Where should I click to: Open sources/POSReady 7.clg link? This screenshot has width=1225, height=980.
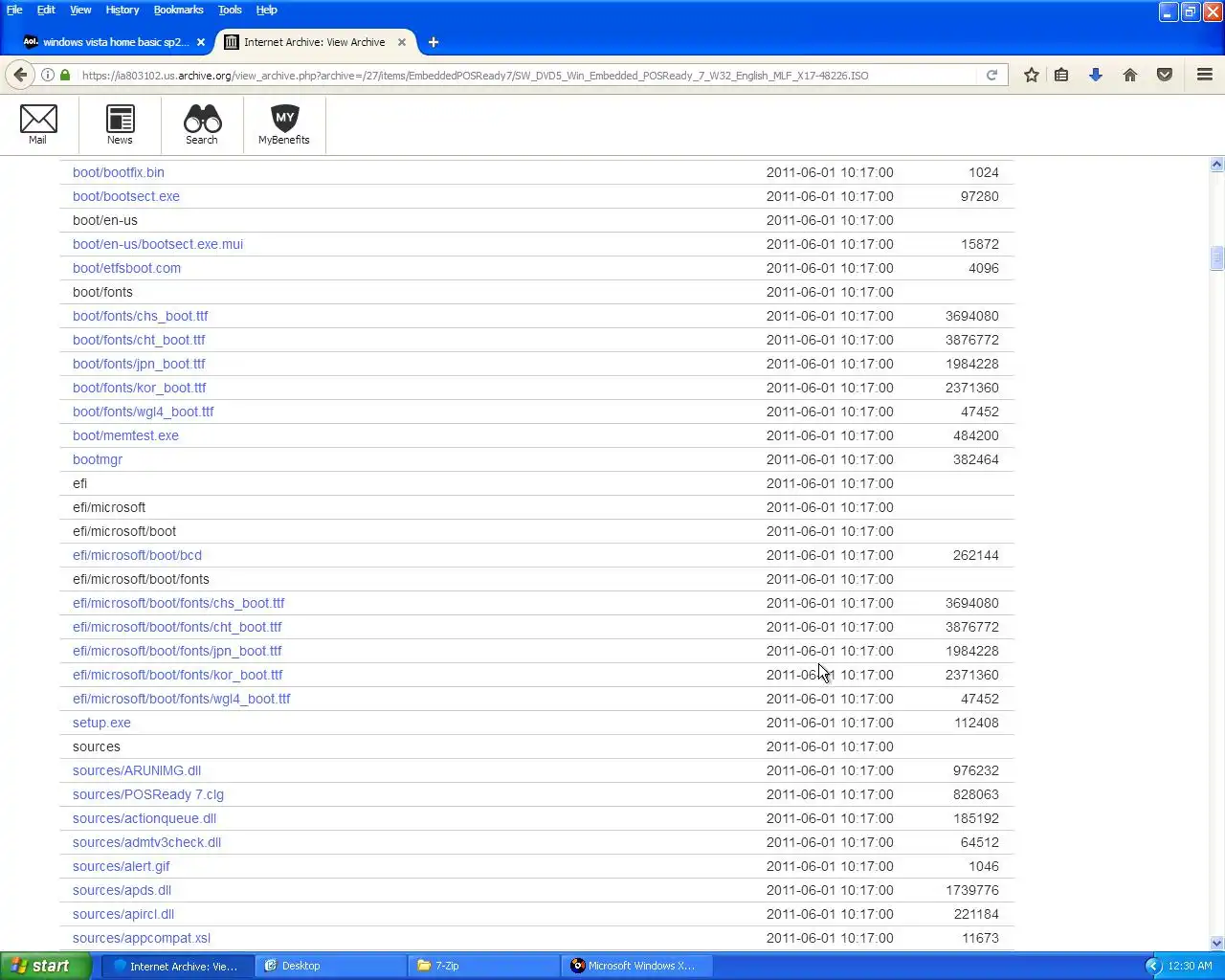[x=148, y=794]
